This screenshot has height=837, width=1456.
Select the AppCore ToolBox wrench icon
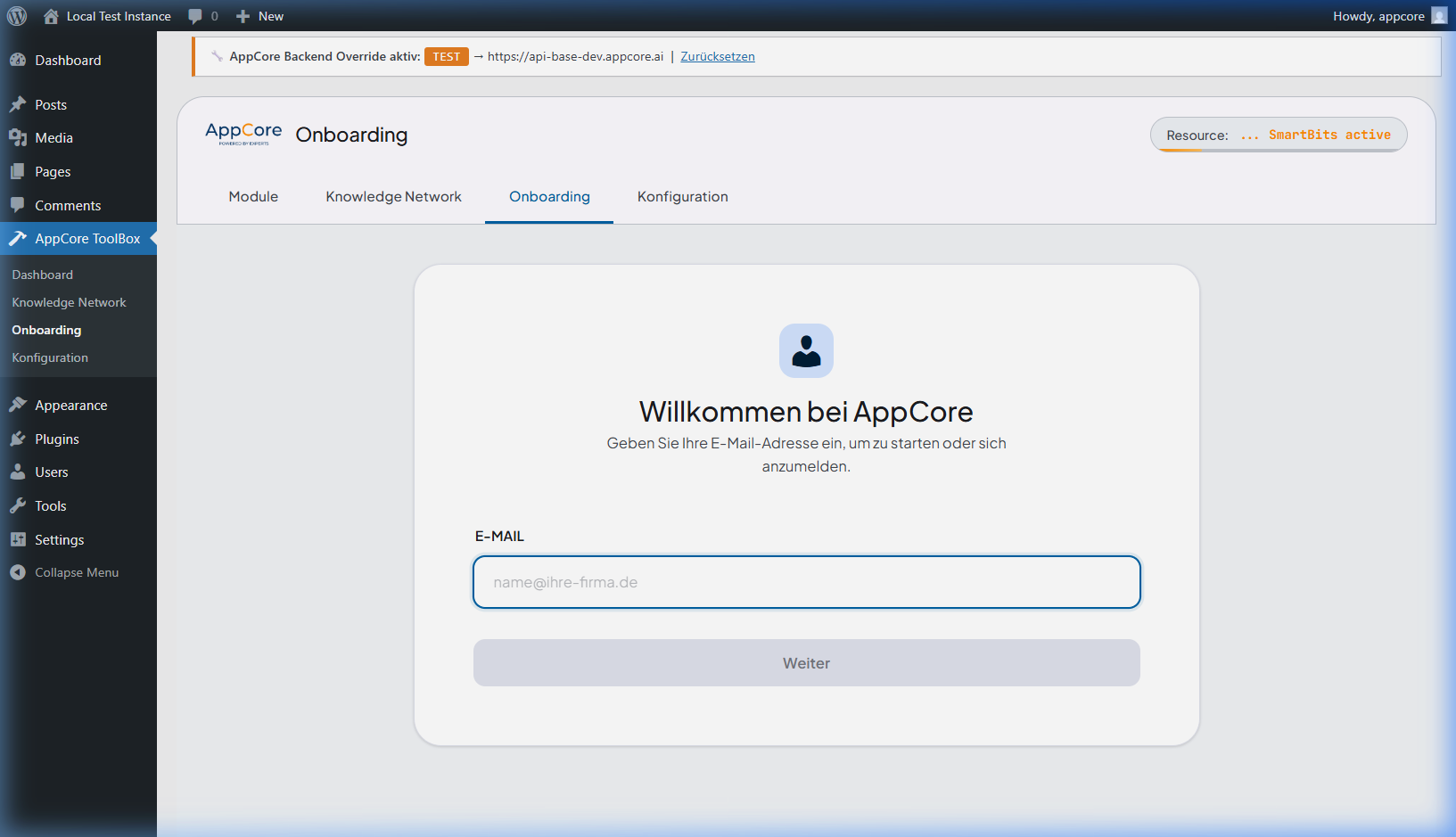pos(17,238)
